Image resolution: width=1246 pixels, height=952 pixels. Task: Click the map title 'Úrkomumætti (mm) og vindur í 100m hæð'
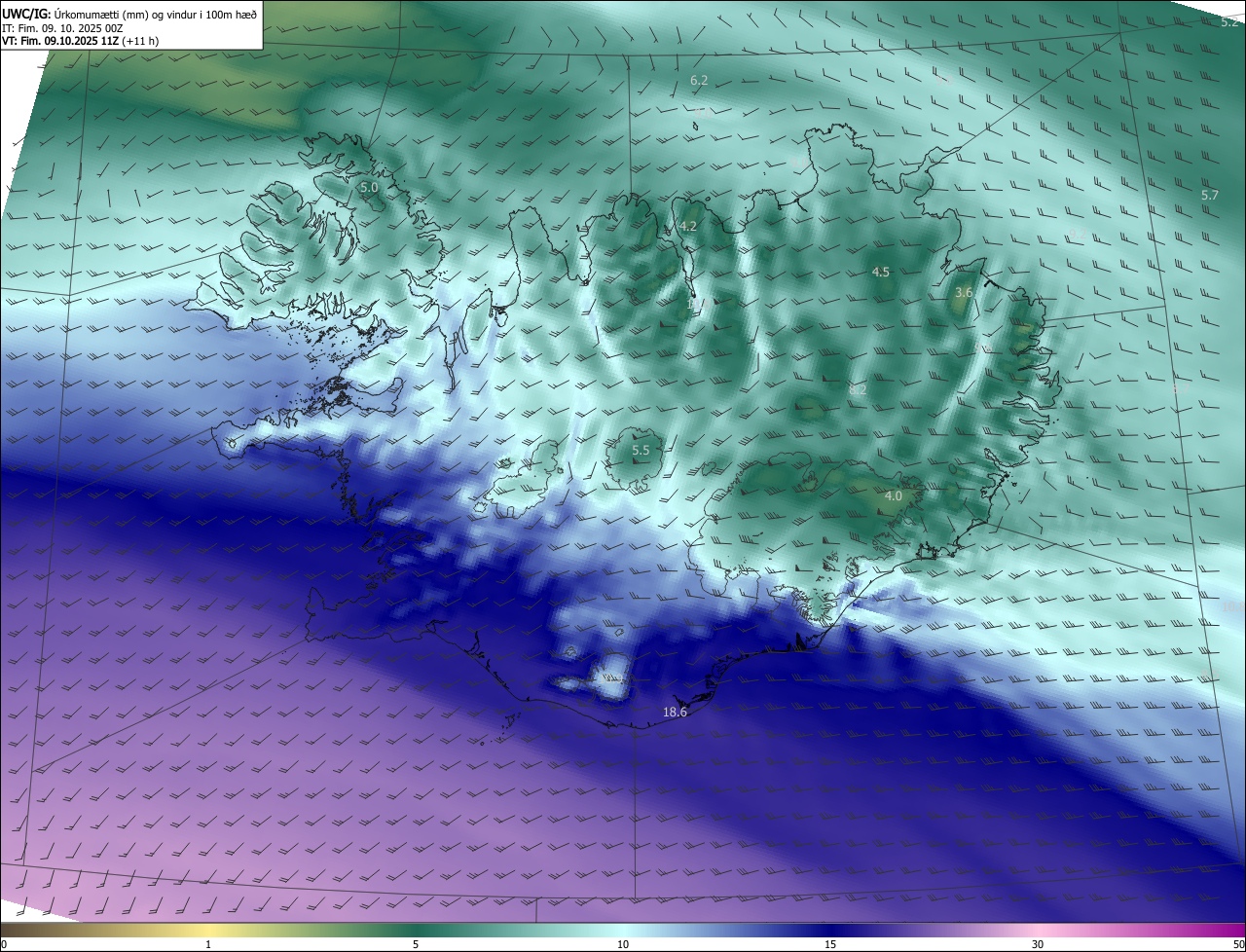pyautogui.click(x=155, y=14)
